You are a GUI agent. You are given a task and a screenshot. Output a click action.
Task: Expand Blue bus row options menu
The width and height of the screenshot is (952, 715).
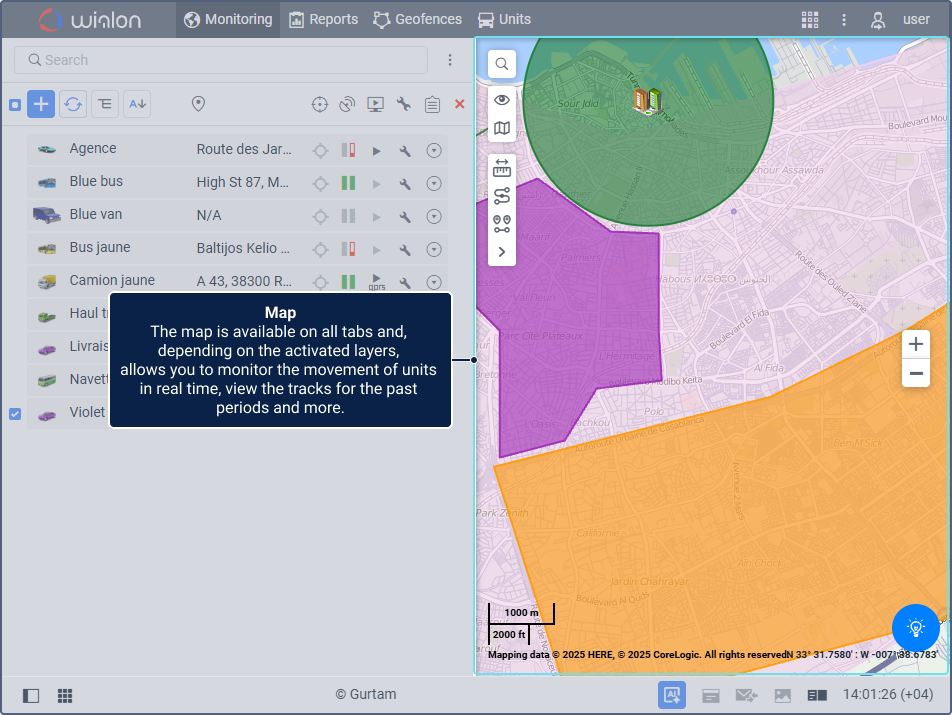click(x=434, y=183)
